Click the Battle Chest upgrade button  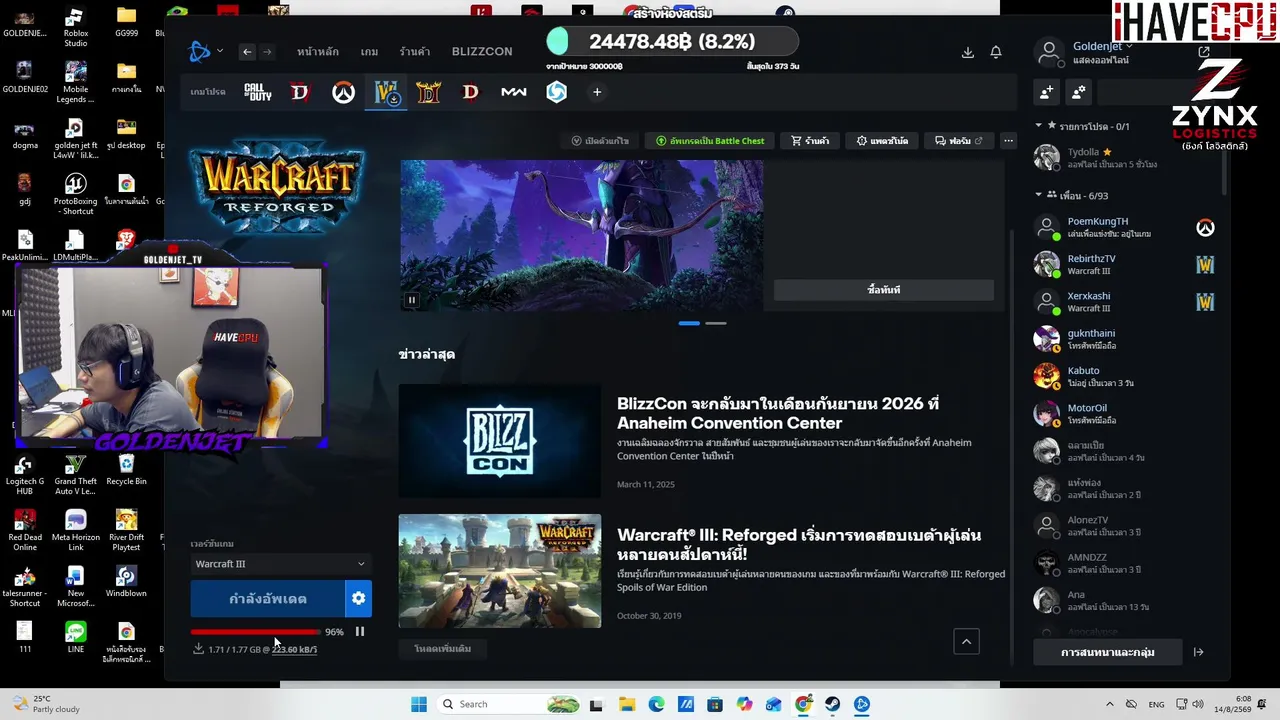(710, 141)
